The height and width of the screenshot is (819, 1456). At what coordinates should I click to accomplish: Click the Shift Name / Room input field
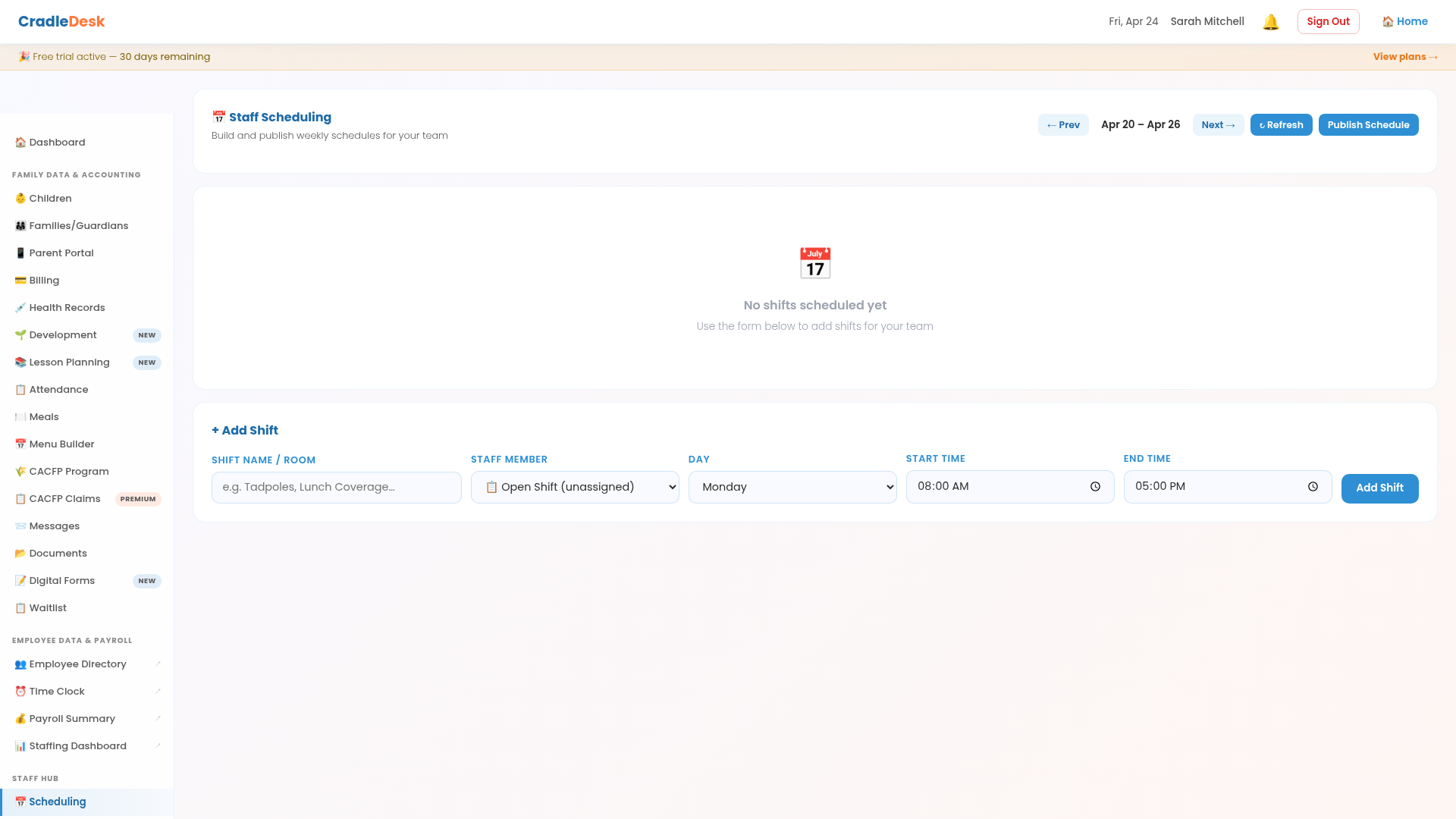(x=336, y=488)
